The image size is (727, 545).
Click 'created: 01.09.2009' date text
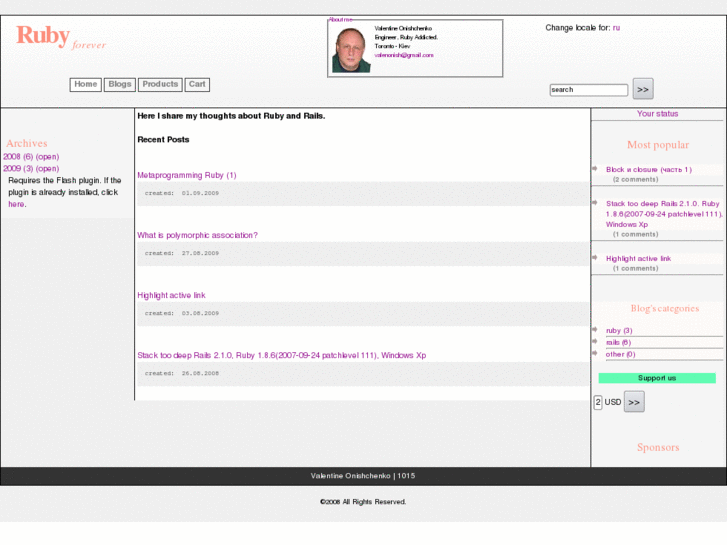coord(182,193)
